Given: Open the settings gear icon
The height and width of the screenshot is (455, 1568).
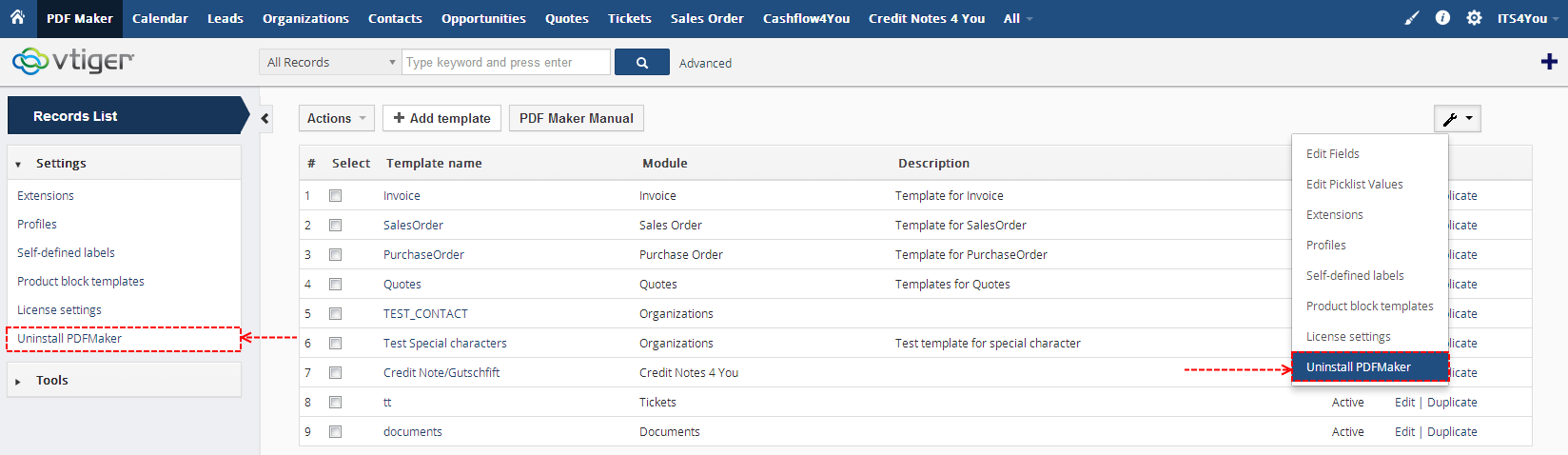Looking at the screenshot, I should (1474, 18).
